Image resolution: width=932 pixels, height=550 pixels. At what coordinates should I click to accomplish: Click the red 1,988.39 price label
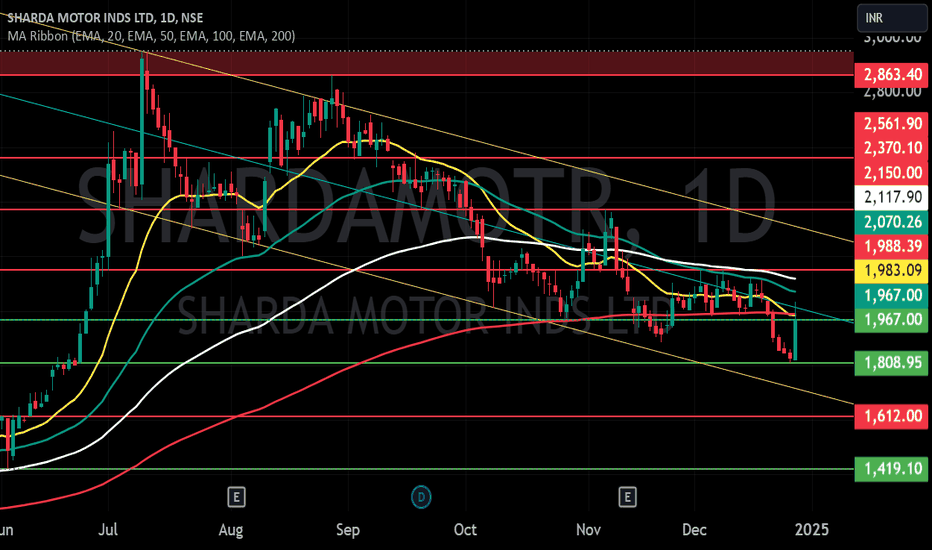(x=892, y=246)
